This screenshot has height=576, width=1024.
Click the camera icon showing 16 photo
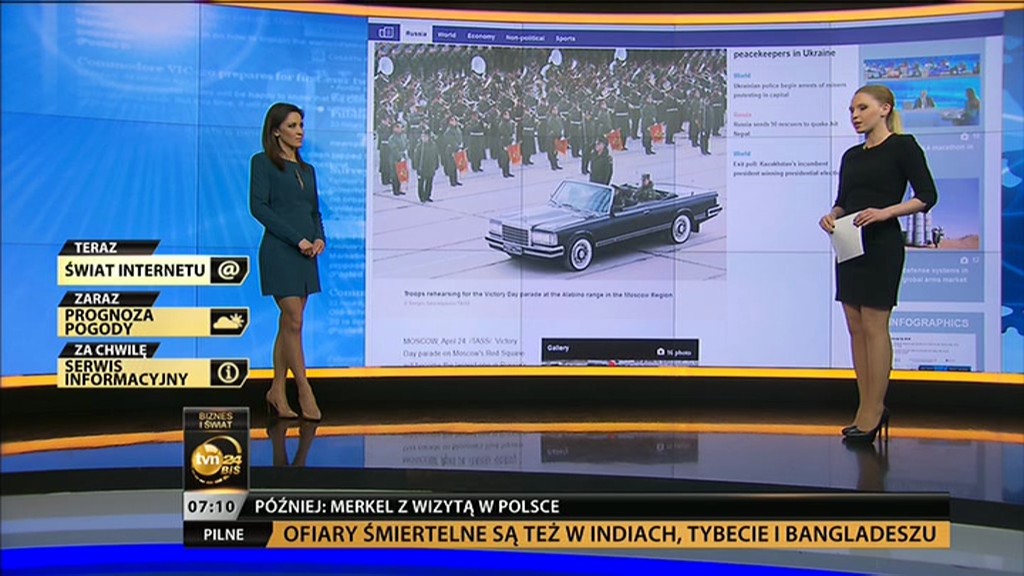[x=660, y=351]
